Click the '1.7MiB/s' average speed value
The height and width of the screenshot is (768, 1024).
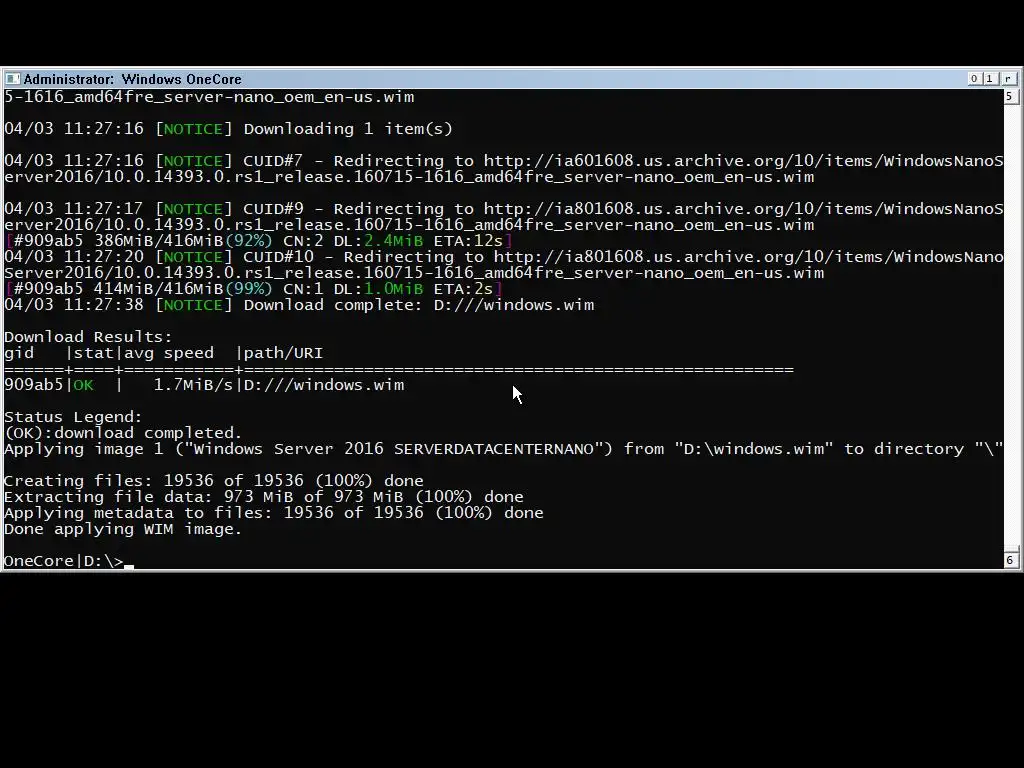[193, 385]
